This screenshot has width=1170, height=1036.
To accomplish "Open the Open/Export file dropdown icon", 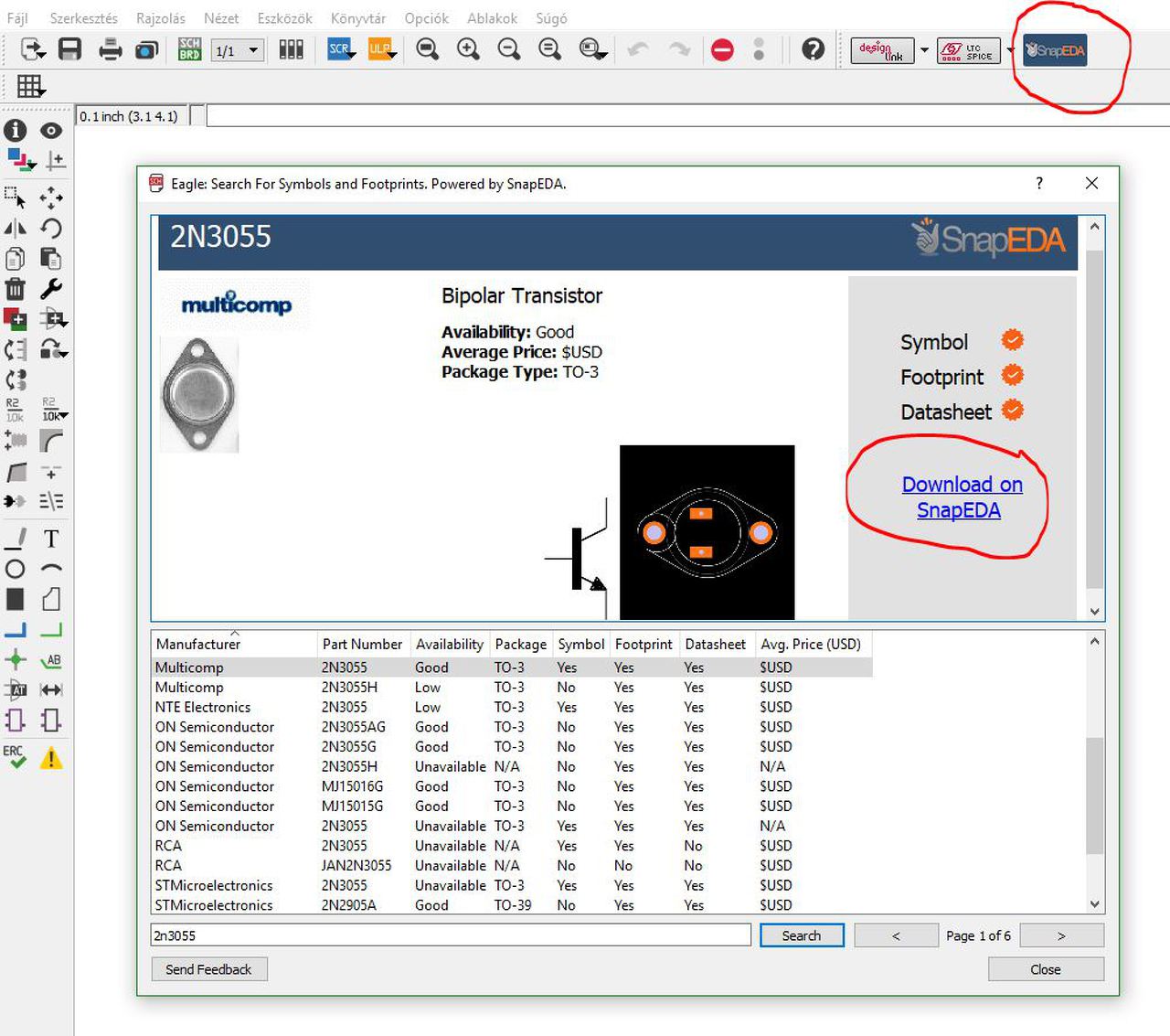I will tap(33, 49).
